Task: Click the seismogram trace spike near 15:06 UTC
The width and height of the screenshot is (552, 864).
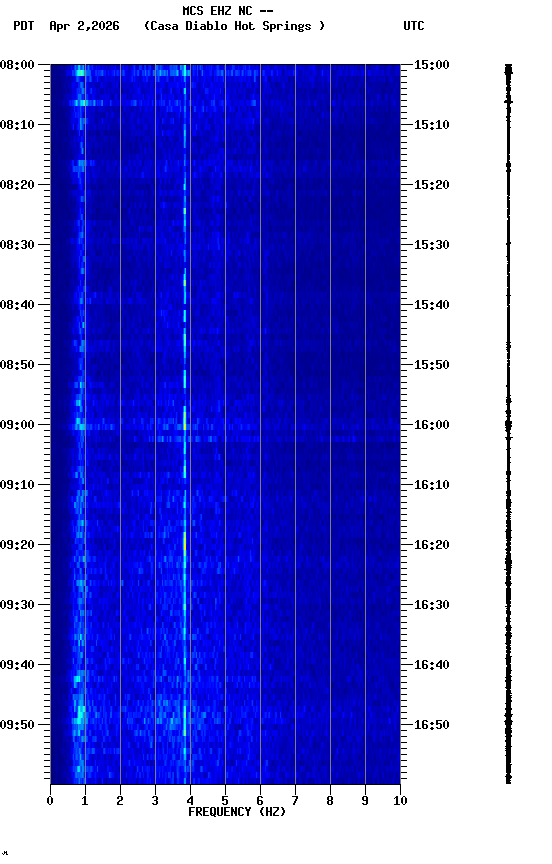Action: click(x=508, y=102)
